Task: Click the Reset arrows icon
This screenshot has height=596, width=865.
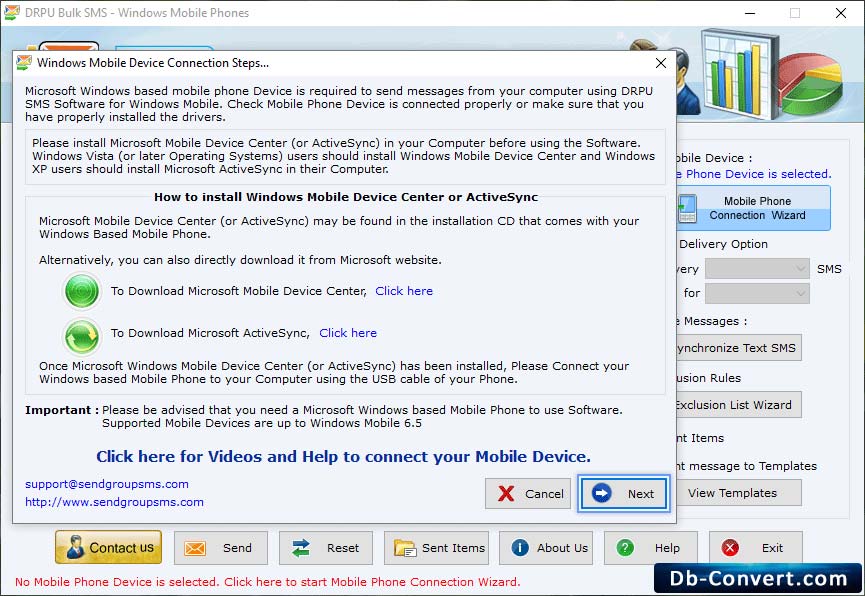Action: click(301, 548)
